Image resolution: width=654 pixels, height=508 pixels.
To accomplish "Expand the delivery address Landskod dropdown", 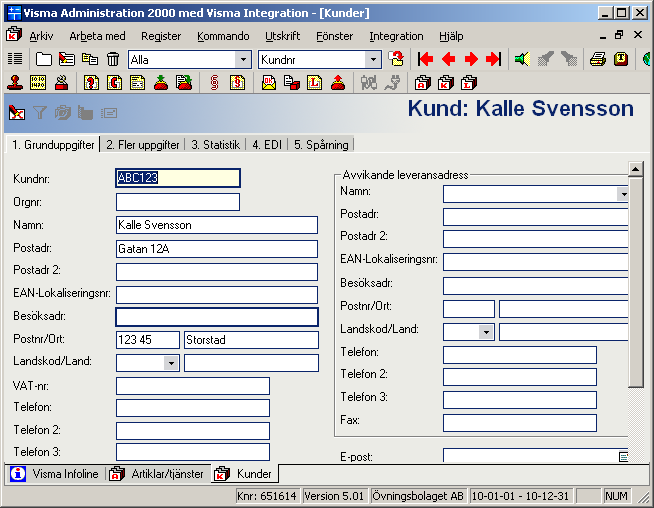I will pyautogui.click(x=486, y=332).
